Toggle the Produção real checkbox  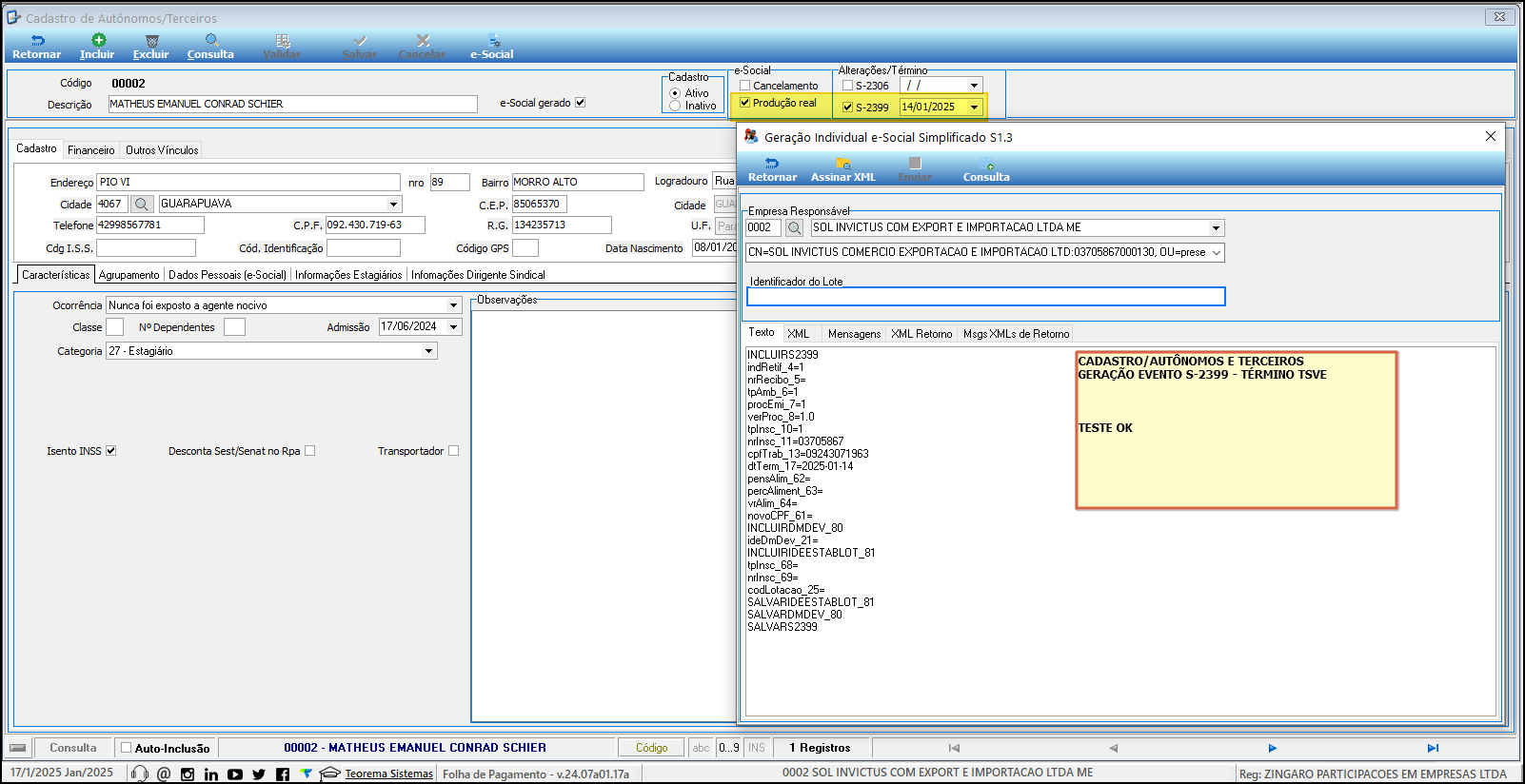(745, 103)
